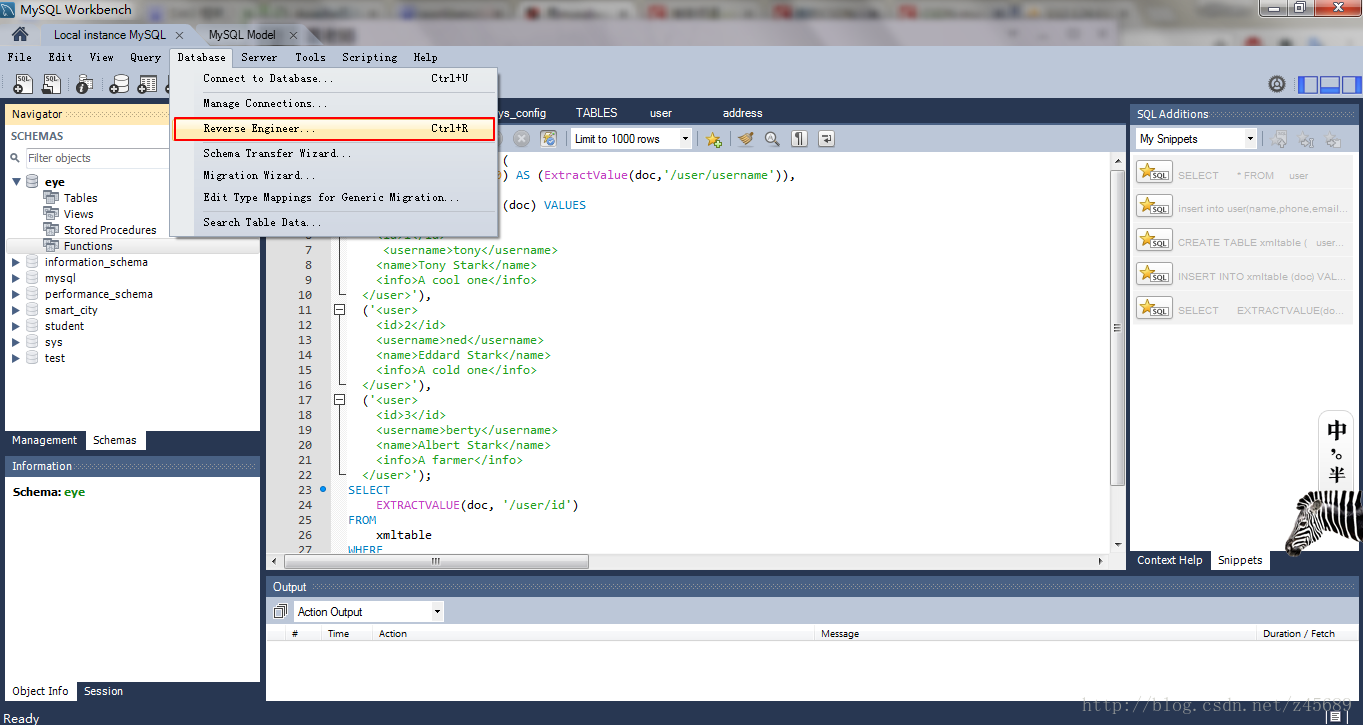Toggle the bottom output panel visibility

click(x=1329, y=84)
